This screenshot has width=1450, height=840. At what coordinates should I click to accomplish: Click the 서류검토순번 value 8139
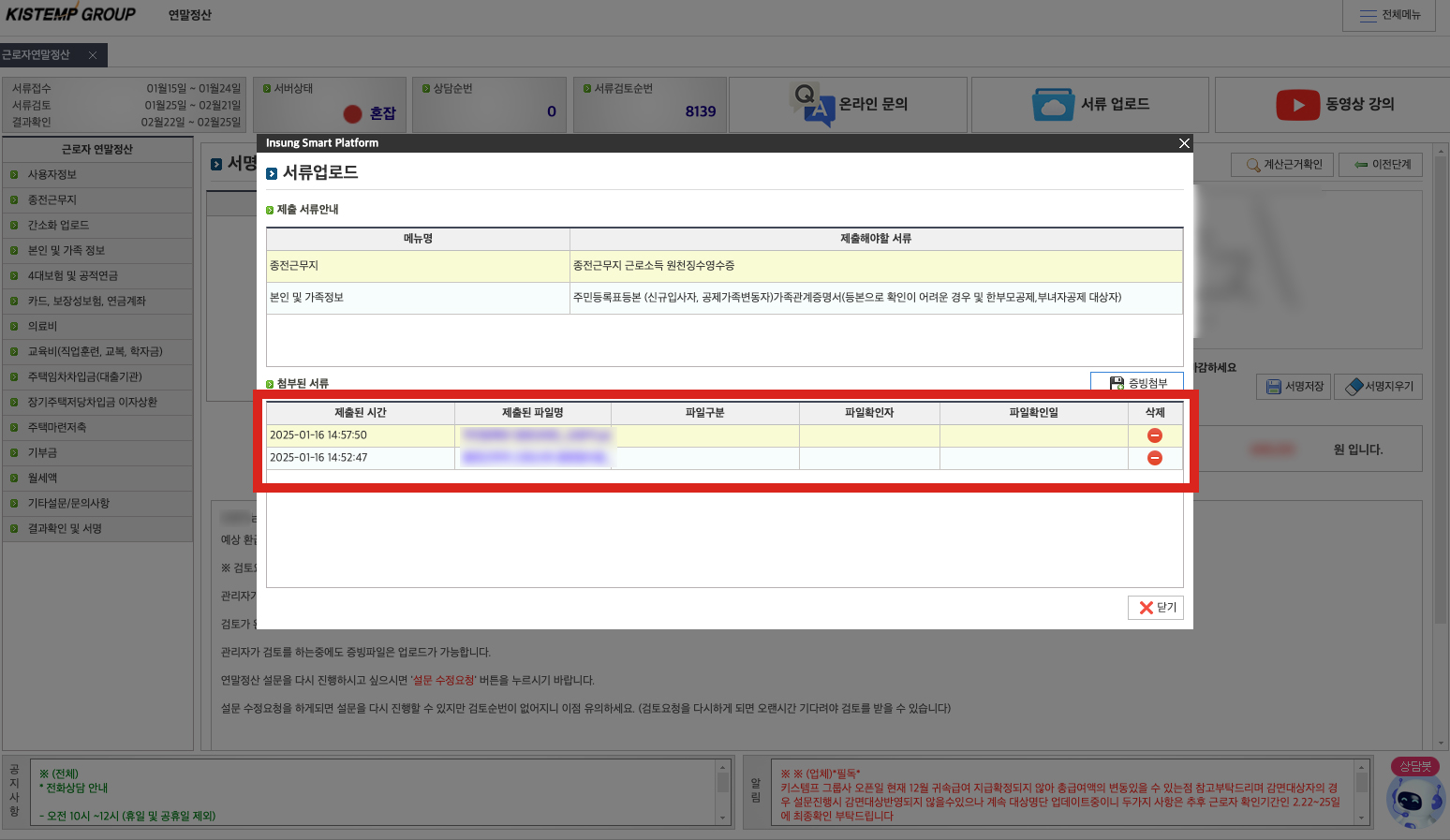[x=700, y=111]
